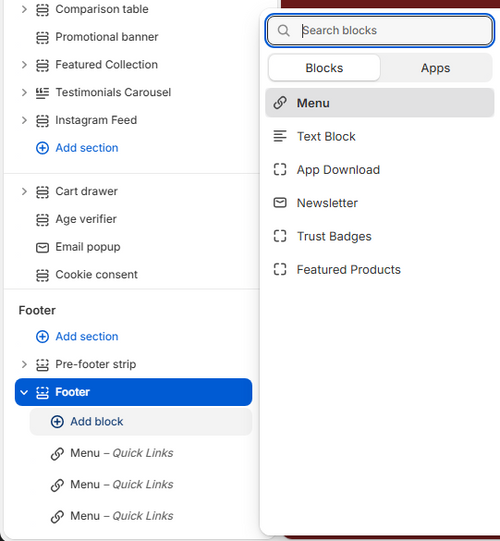Select the highlighted Footer section row
Image resolution: width=500 pixels, height=541 pixels.
134,392
